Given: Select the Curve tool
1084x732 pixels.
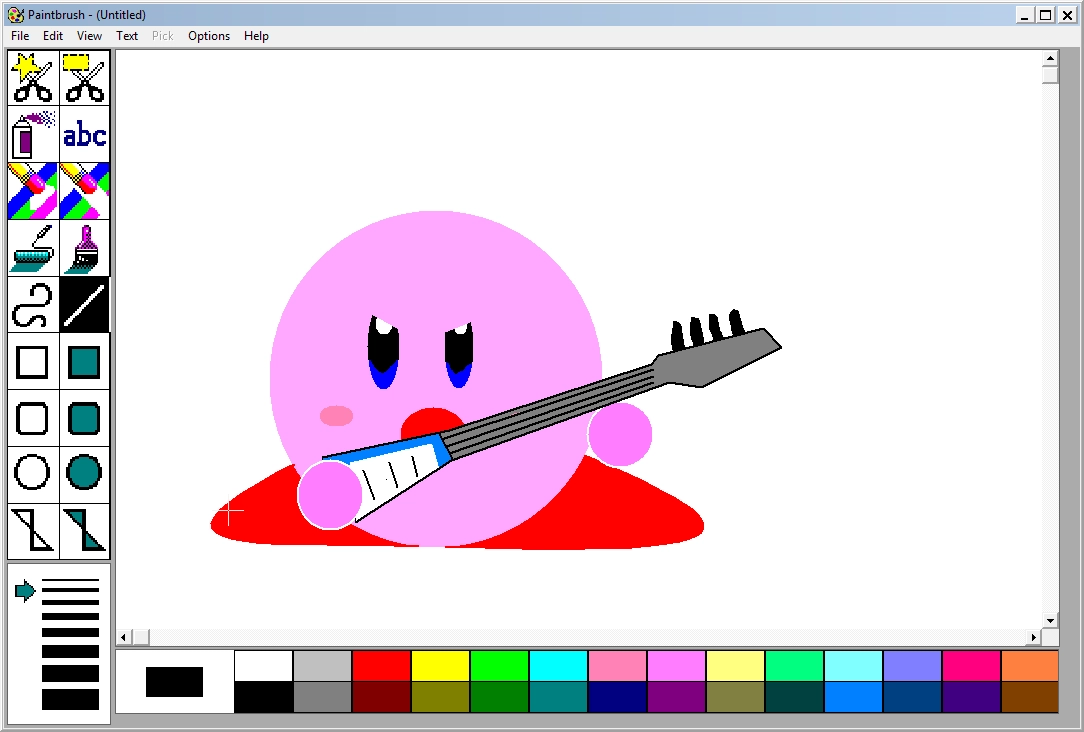Looking at the screenshot, I should tap(33, 305).
